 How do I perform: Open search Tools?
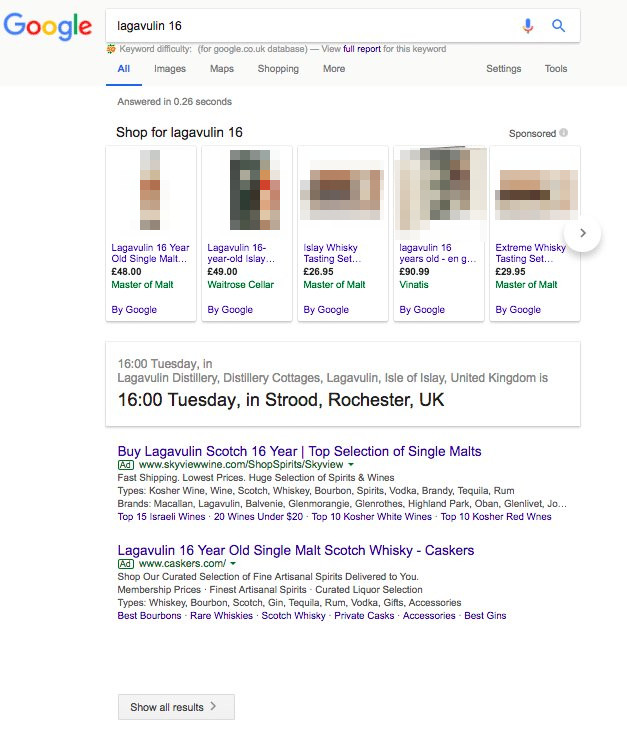556,69
